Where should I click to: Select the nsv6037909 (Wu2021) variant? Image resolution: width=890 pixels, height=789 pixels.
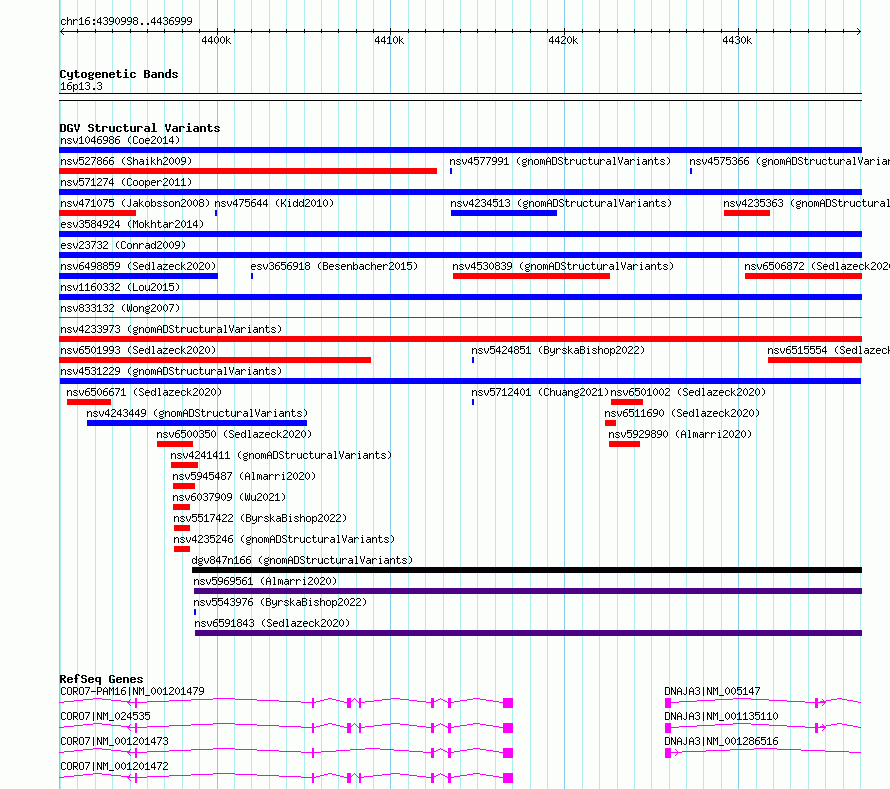coord(229,497)
